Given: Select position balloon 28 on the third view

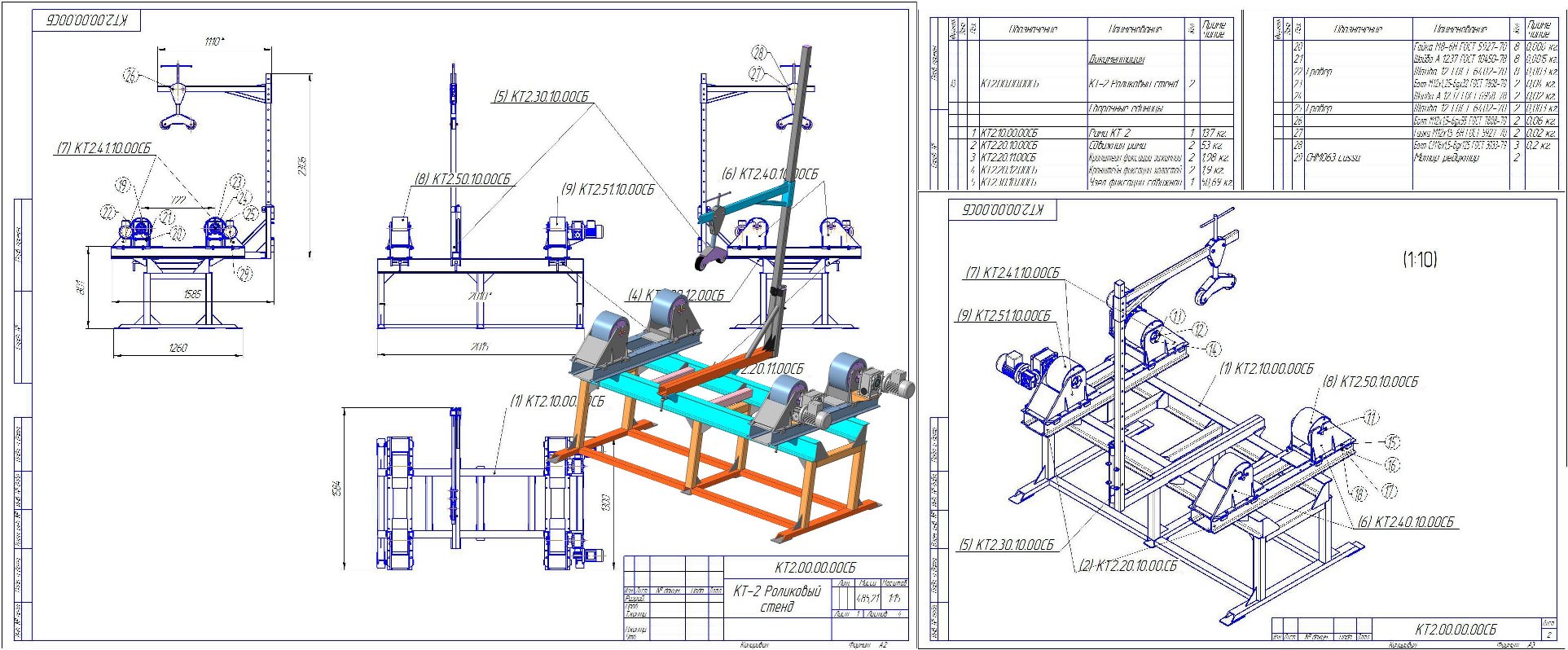Looking at the screenshot, I should [x=759, y=53].
